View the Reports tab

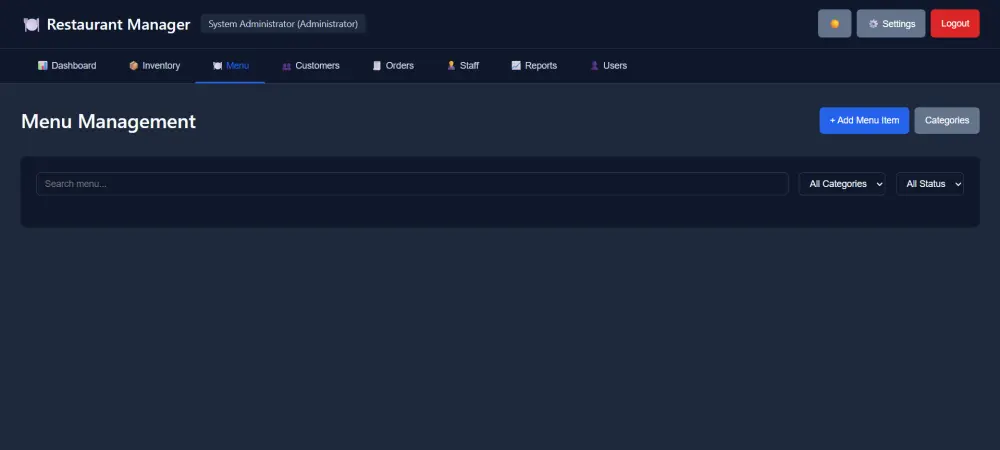coord(534,66)
